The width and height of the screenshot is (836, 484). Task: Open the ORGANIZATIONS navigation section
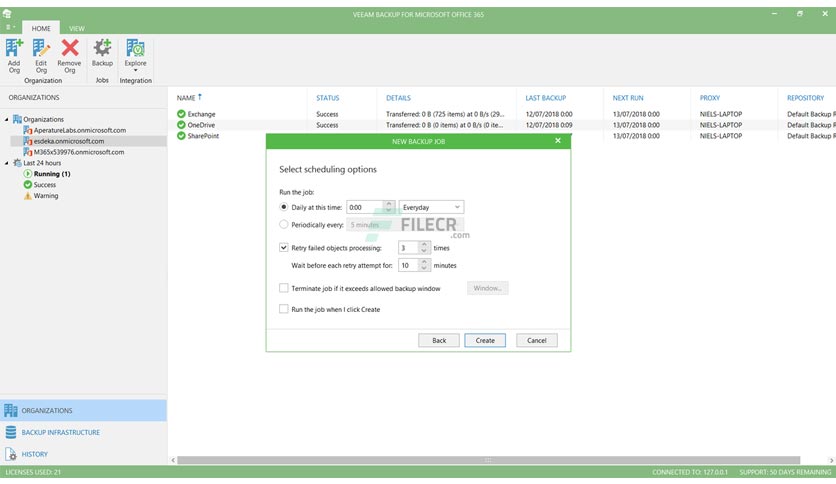pyautogui.click(x=83, y=410)
